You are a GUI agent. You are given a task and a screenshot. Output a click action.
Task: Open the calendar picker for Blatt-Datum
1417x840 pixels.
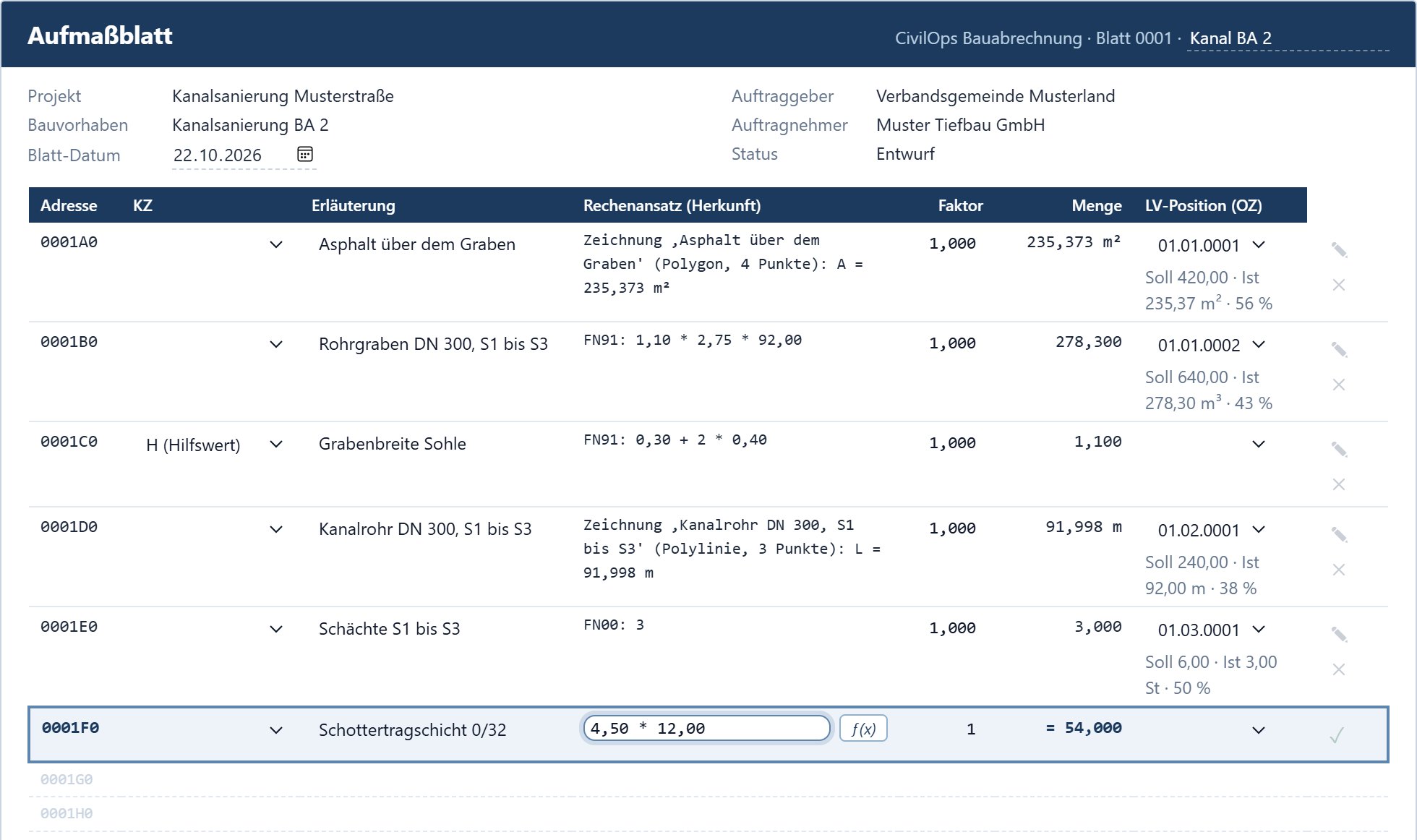coord(305,154)
